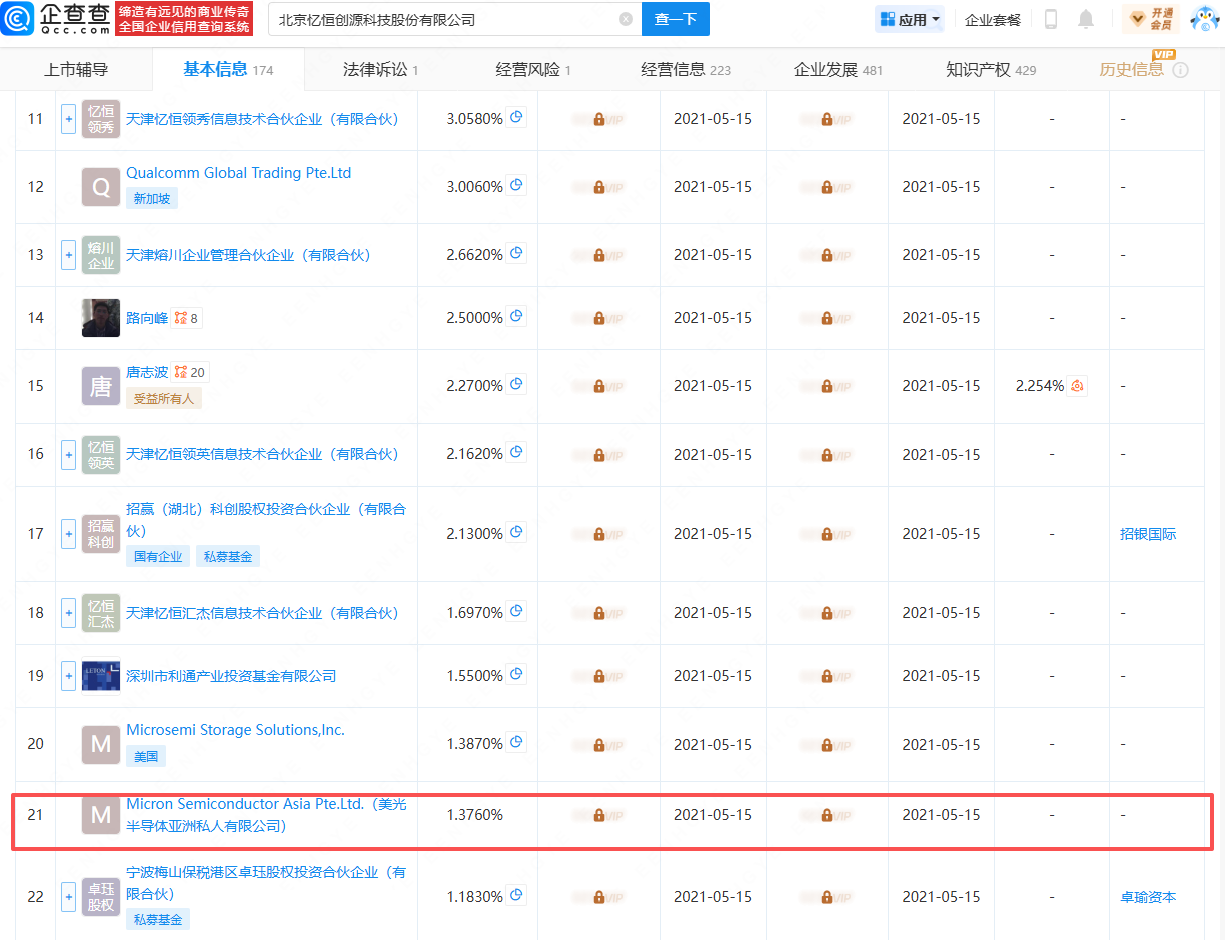The width and height of the screenshot is (1225, 940).
Task: Click beneficiary icon beside 2.254%
Action: pos(1077,386)
